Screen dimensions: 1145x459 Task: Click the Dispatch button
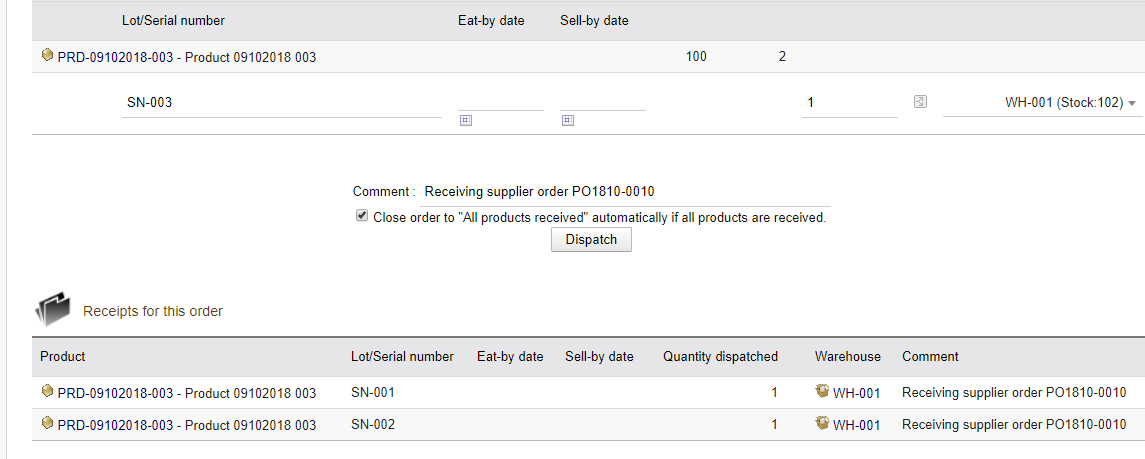(591, 239)
